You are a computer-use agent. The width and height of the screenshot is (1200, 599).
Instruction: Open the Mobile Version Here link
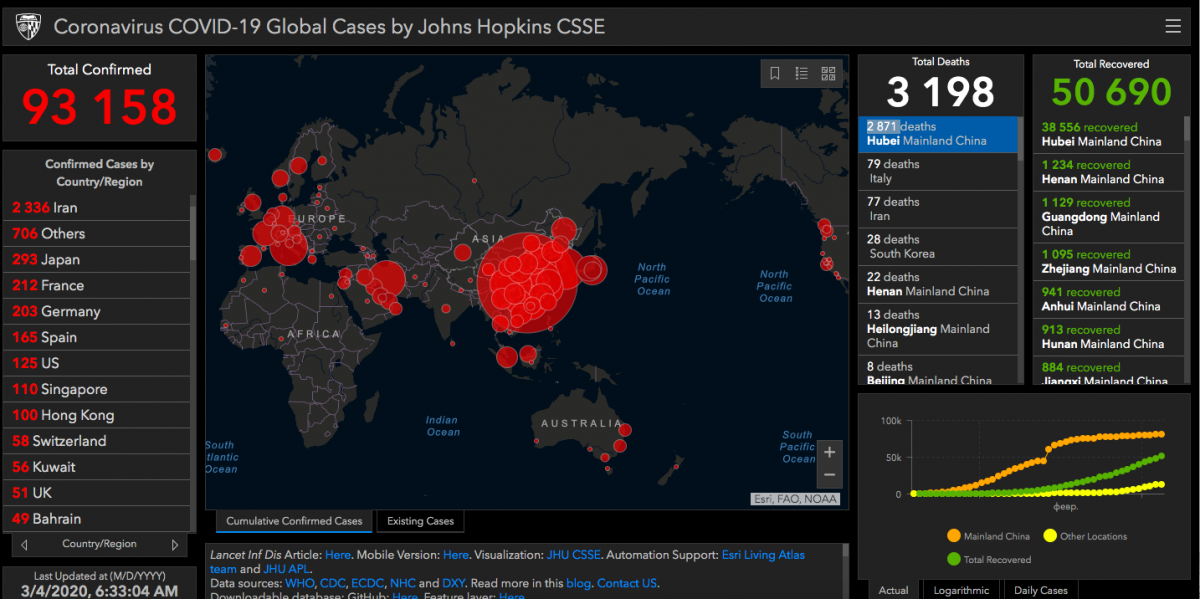pyautogui.click(x=455, y=554)
